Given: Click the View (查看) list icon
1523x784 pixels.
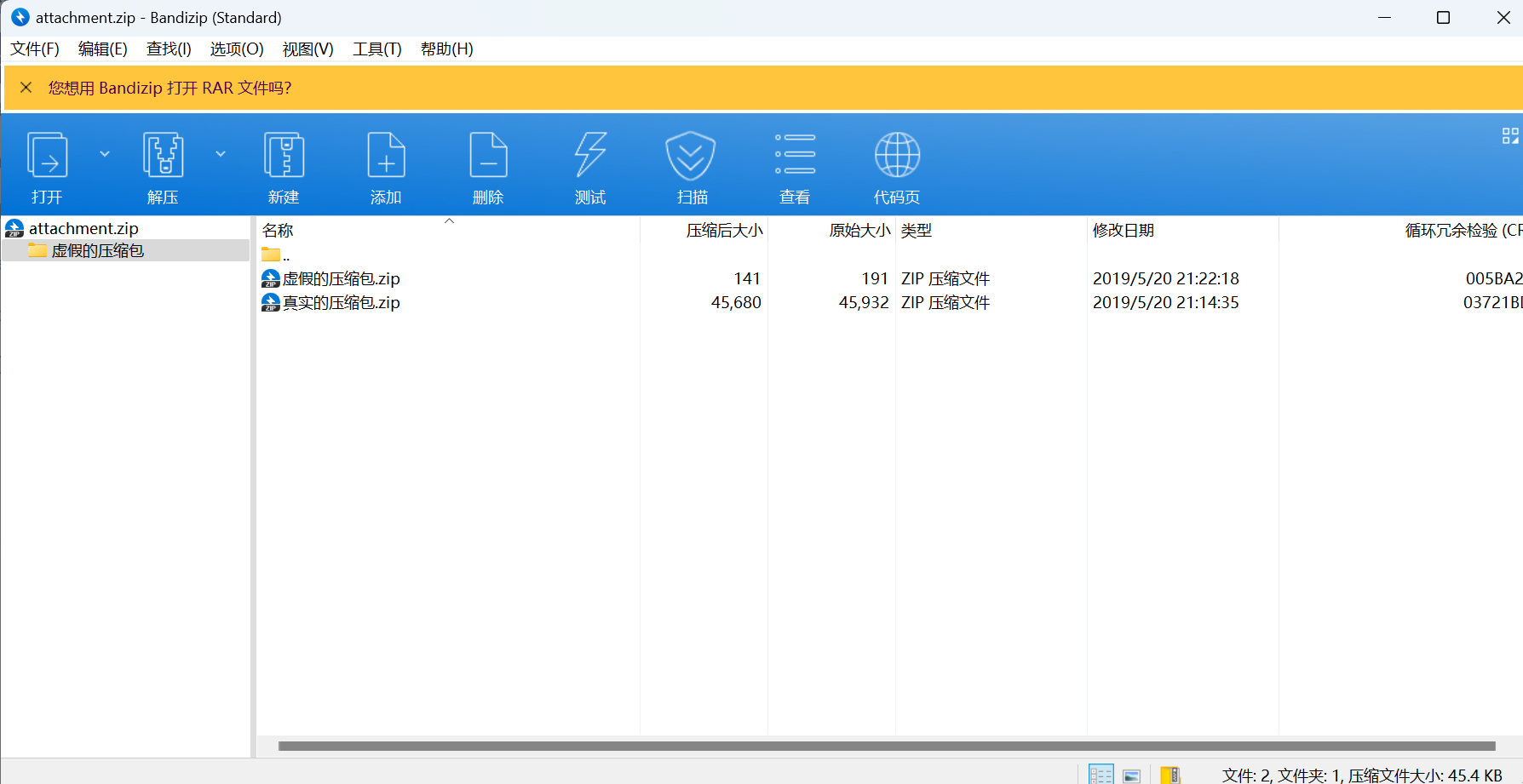Looking at the screenshot, I should coord(795,154).
